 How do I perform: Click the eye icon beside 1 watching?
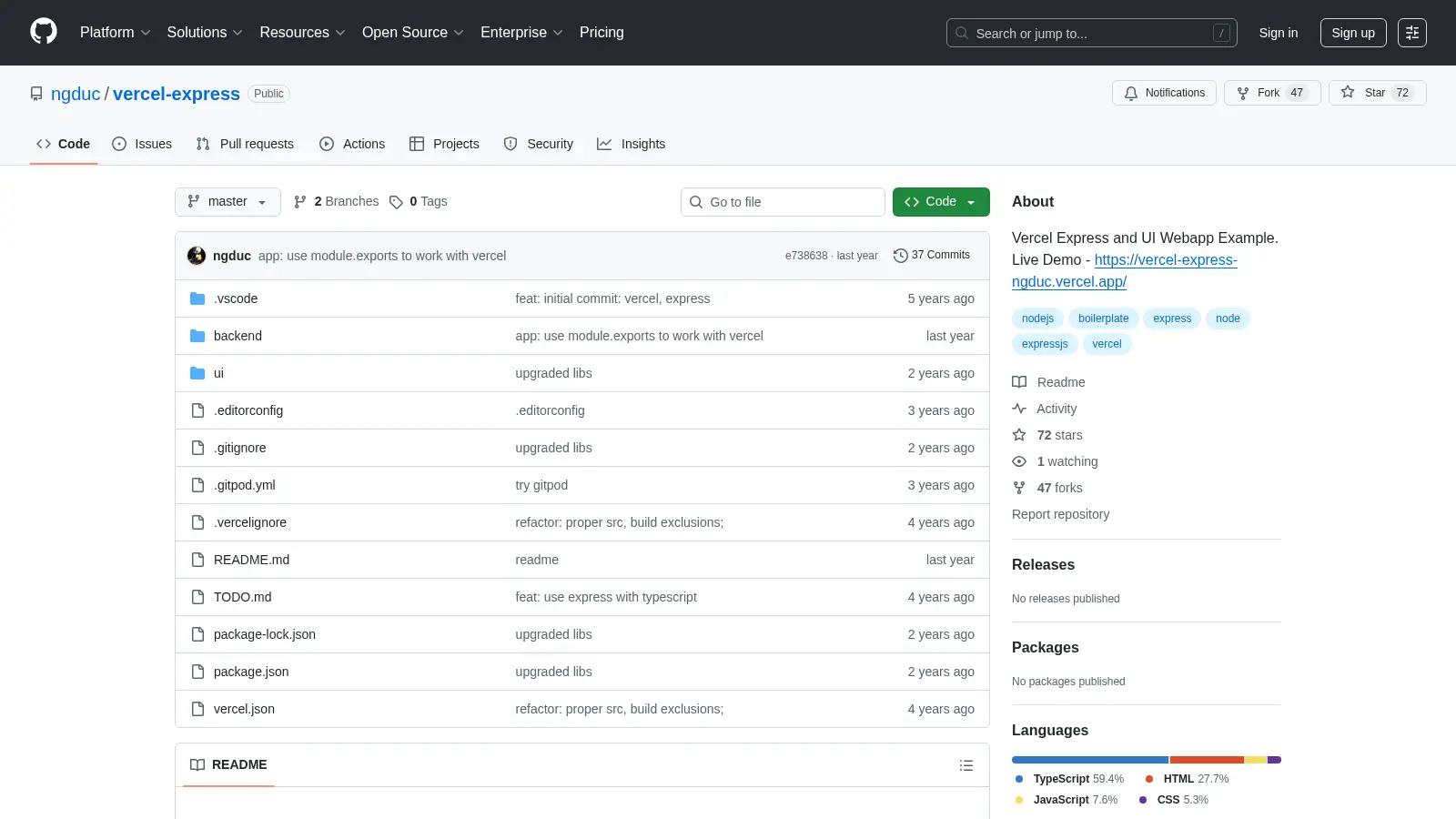coord(1019,461)
